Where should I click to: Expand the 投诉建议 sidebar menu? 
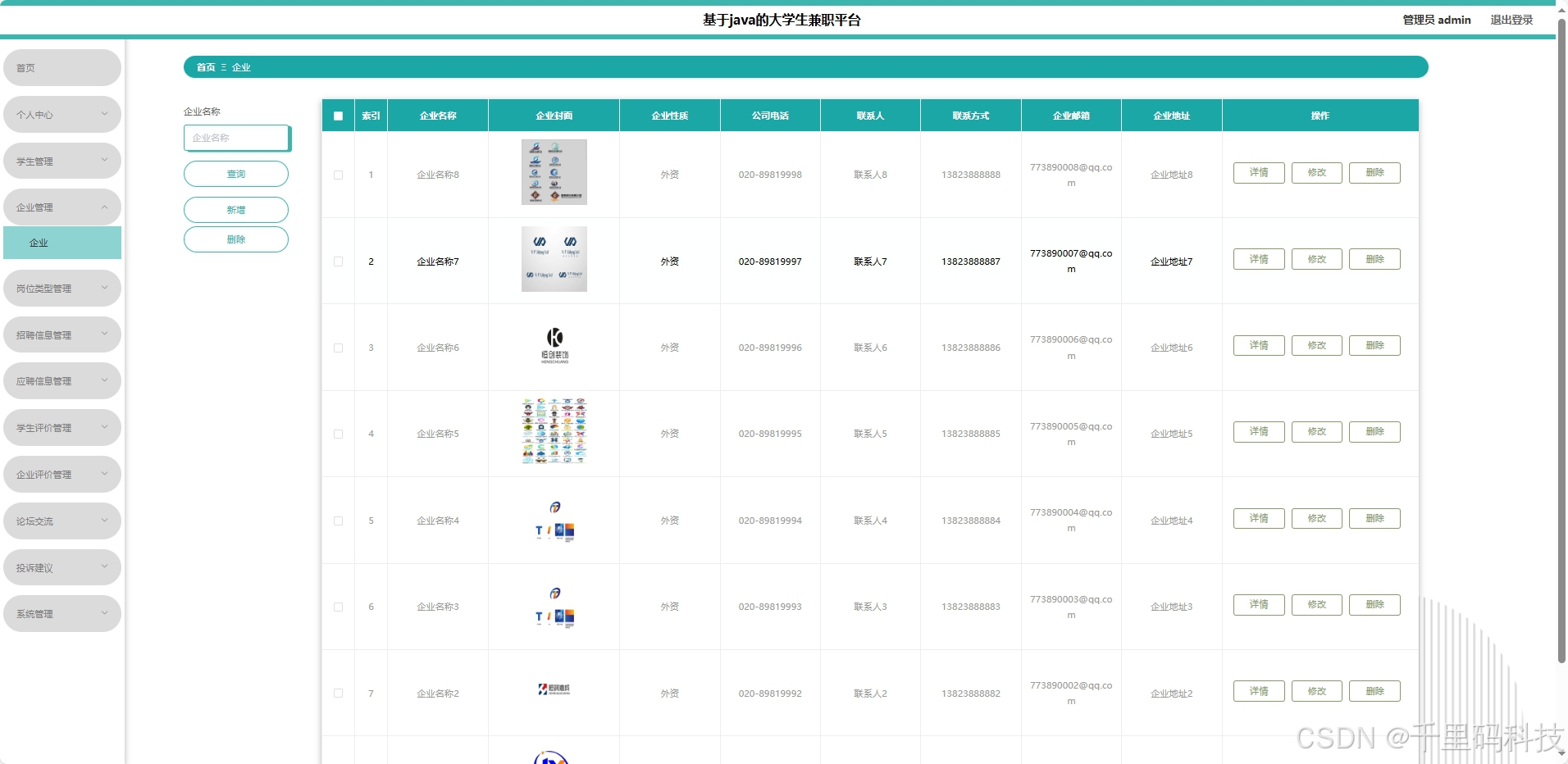click(x=62, y=568)
